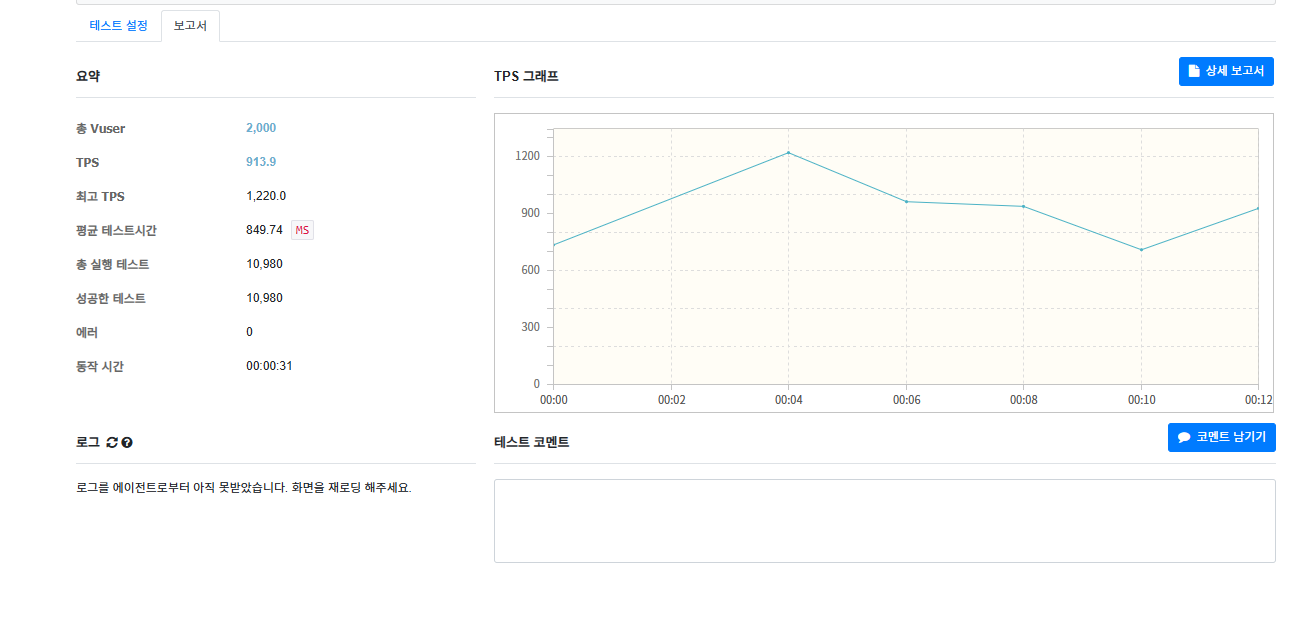This screenshot has width=1314, height=633.
Task: Click the speech bubble icon on 코멘트 남기기
Action: point(1184,438)
